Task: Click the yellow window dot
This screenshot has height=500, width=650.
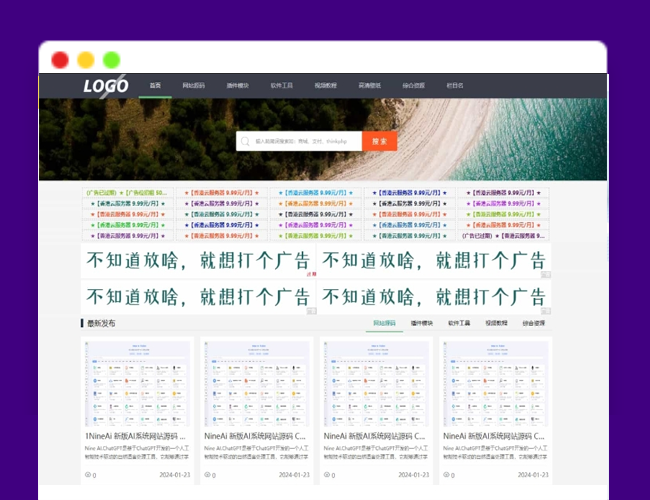Action: coord(86,59)
